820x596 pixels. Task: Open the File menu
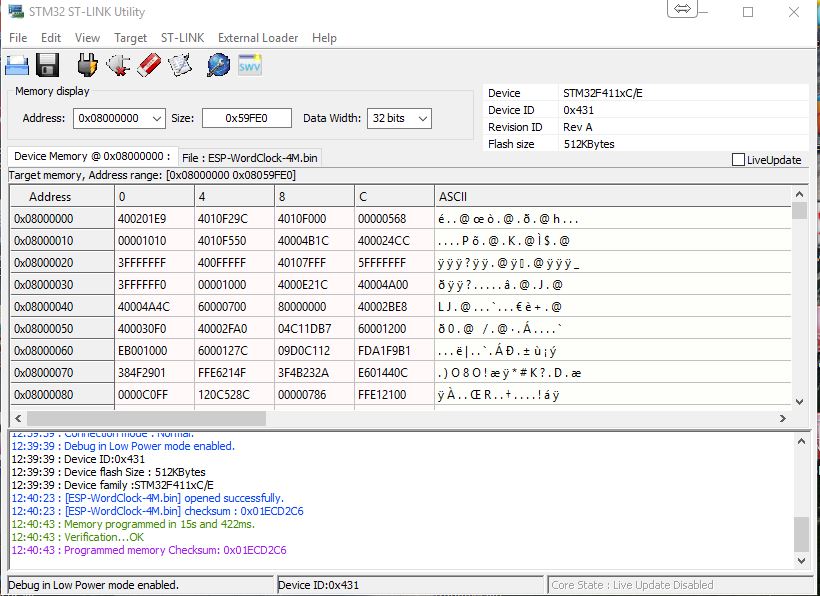(x=18, y=38)
